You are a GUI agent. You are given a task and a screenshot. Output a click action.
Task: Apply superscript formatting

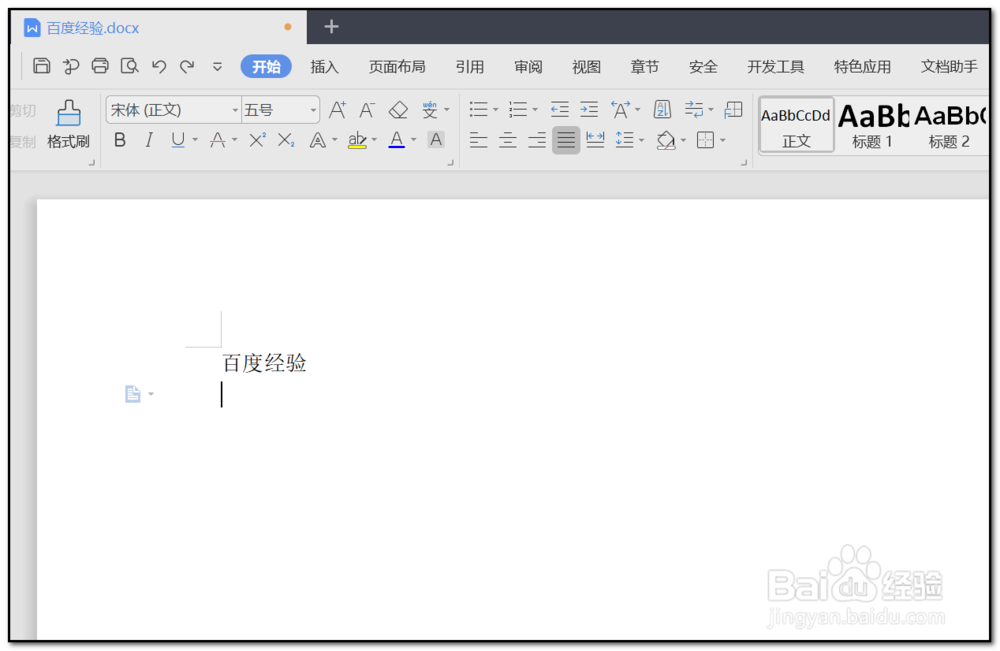click(256, 140)
